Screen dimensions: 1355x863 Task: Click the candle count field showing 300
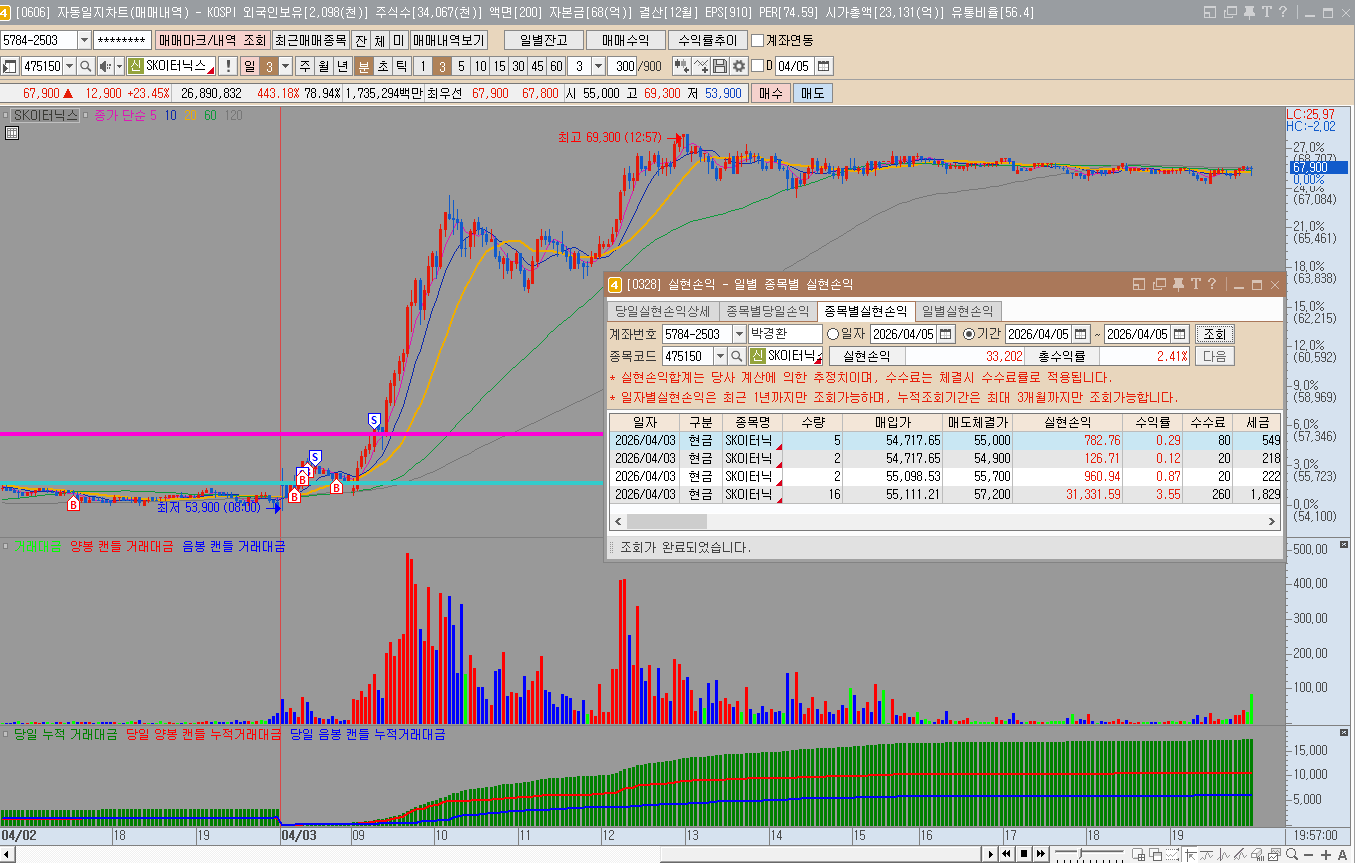pyautogui.click(x=624, y=66)
